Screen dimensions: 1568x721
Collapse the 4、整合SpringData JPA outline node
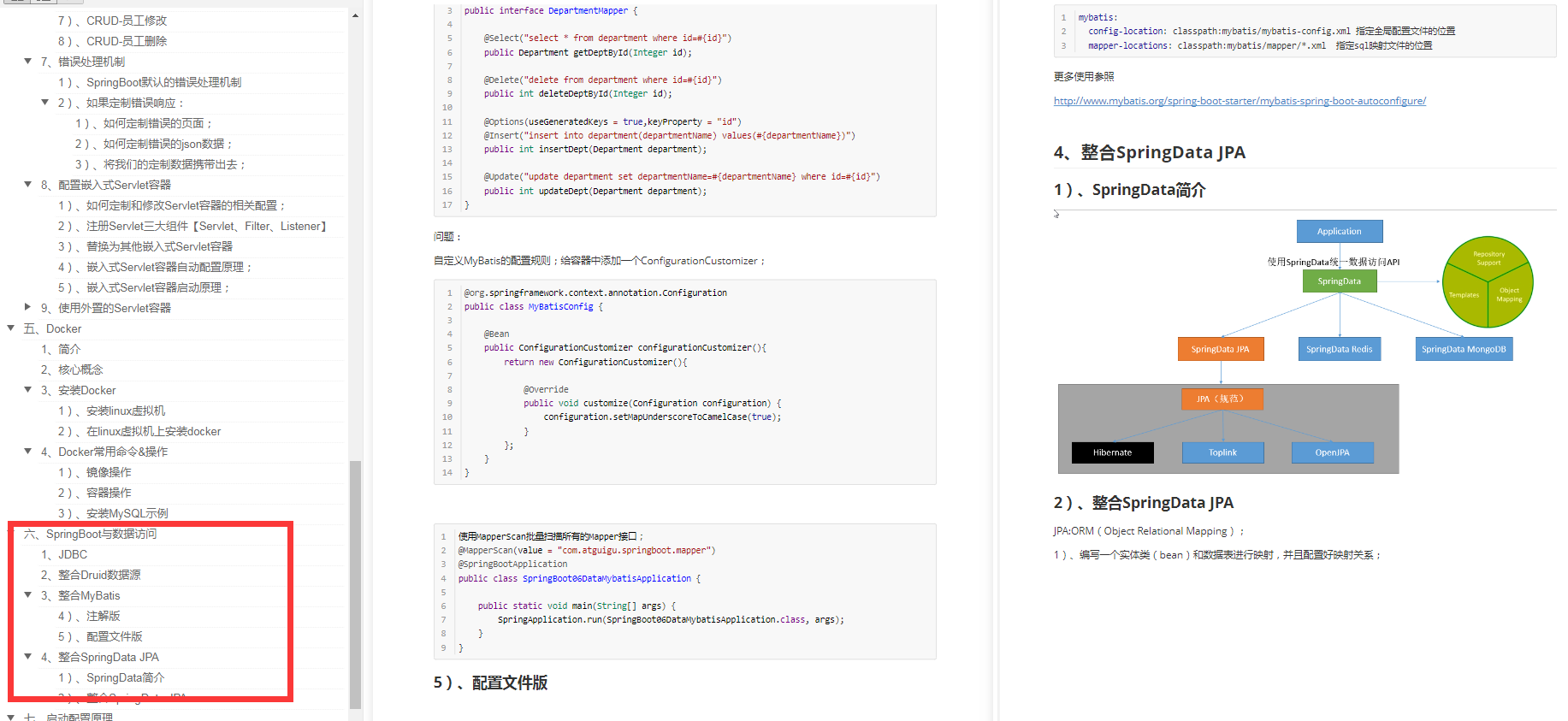pyautogui.click(x=28, y=657)
